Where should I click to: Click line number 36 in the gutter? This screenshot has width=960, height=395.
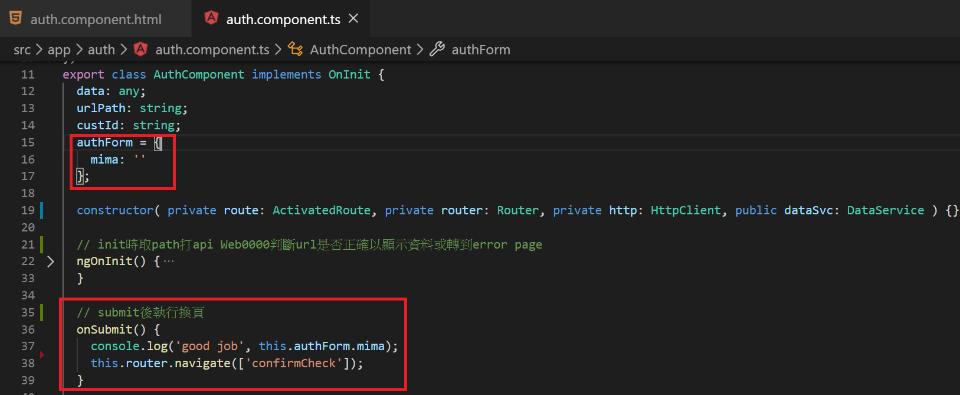tap(27, 329)
